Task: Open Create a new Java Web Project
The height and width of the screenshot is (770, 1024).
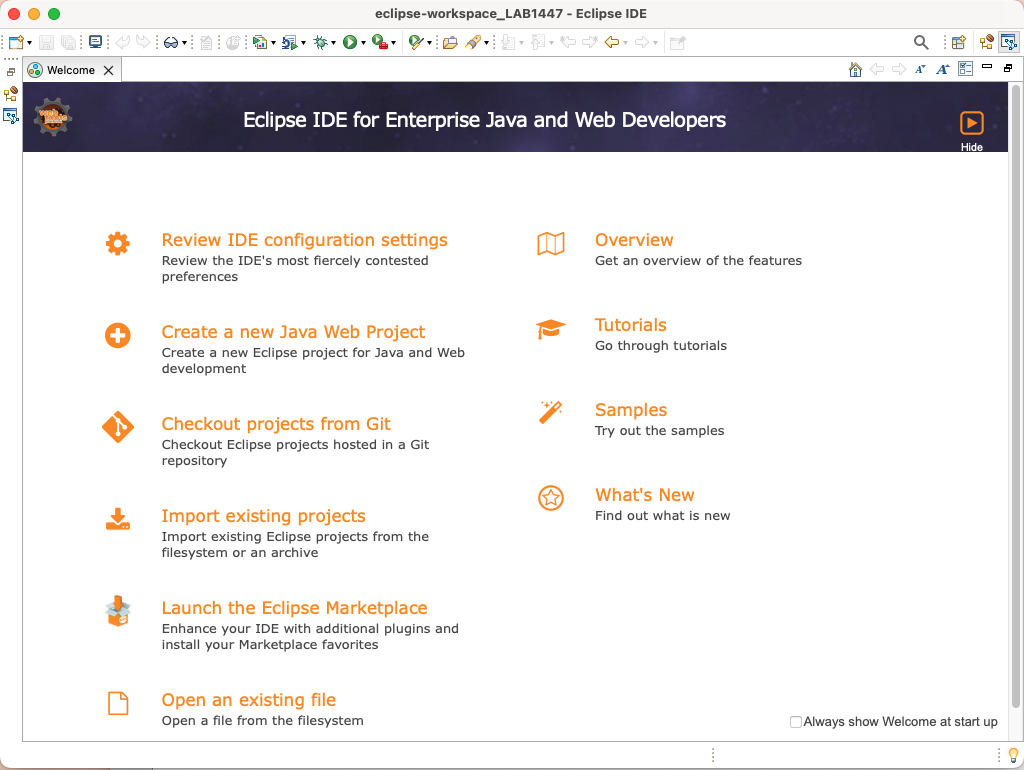Action: pyautogui.click(x=293, y=332)
